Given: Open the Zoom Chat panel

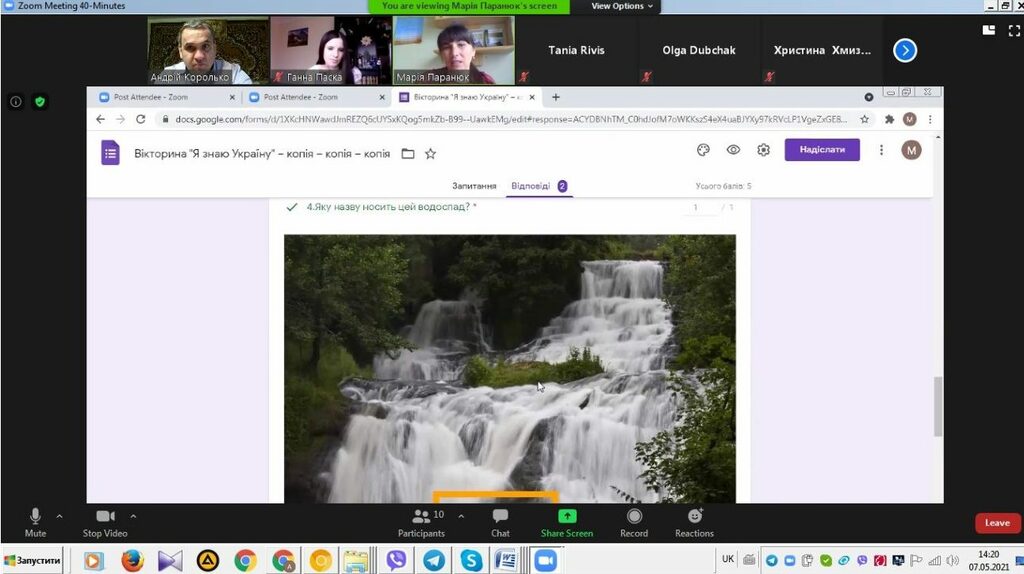Looking at the screenshot, I should point(500,521).
